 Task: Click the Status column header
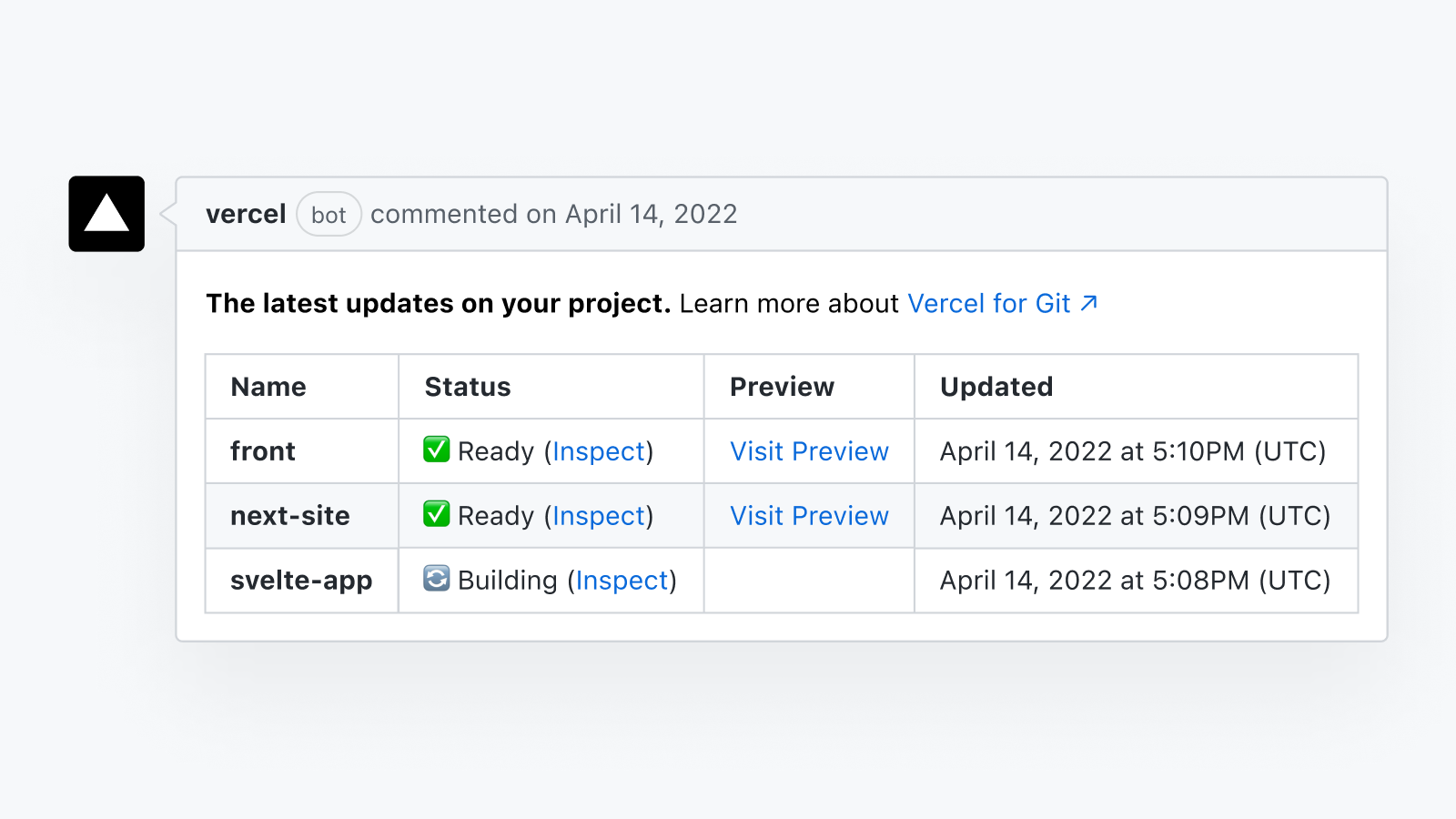(x=467, y=386)
